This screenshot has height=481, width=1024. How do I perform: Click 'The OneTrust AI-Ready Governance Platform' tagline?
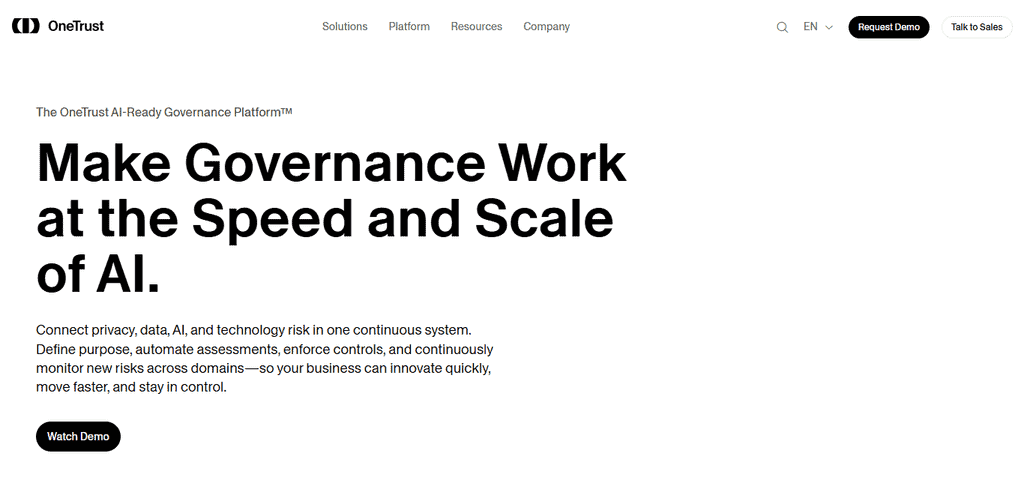[x=164, y=112]
